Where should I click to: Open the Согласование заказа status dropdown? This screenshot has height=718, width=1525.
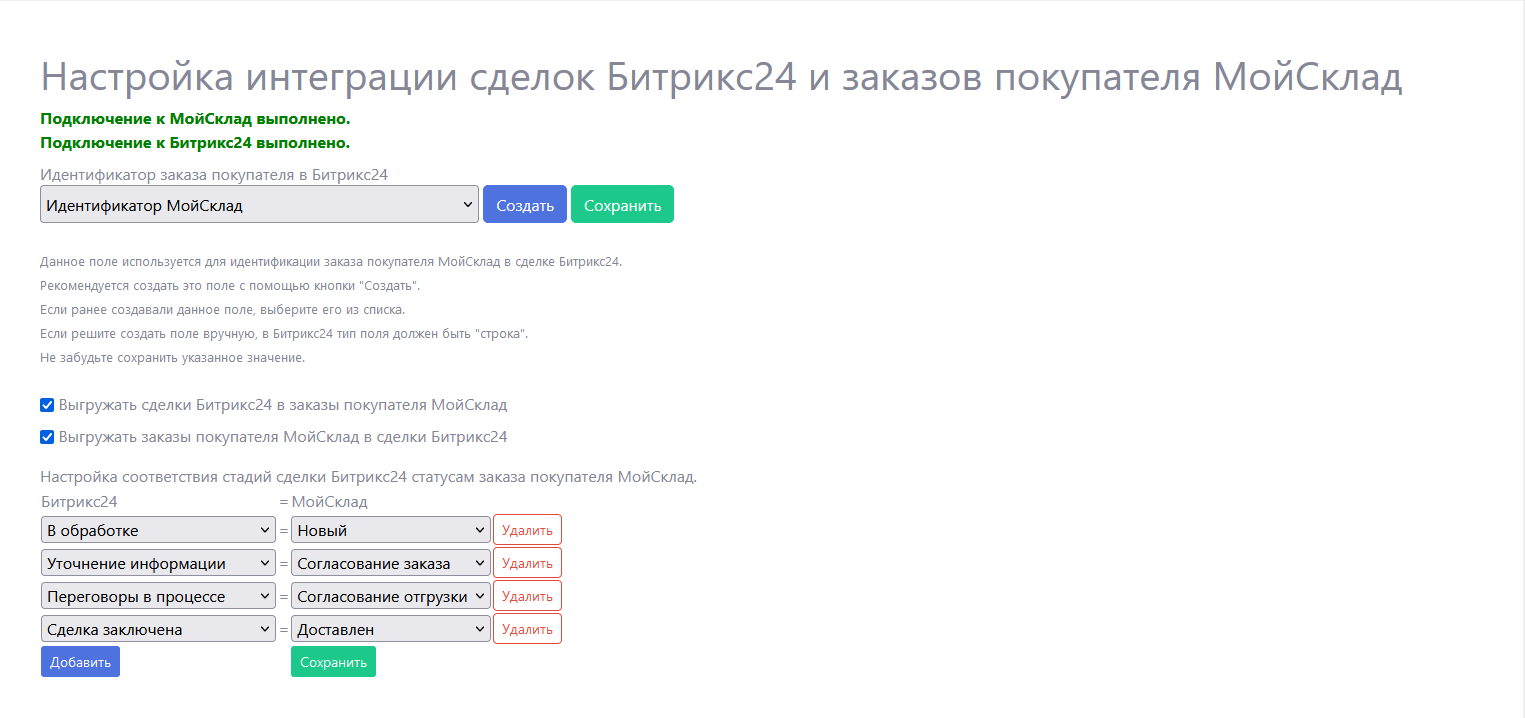tap(391, 563)
